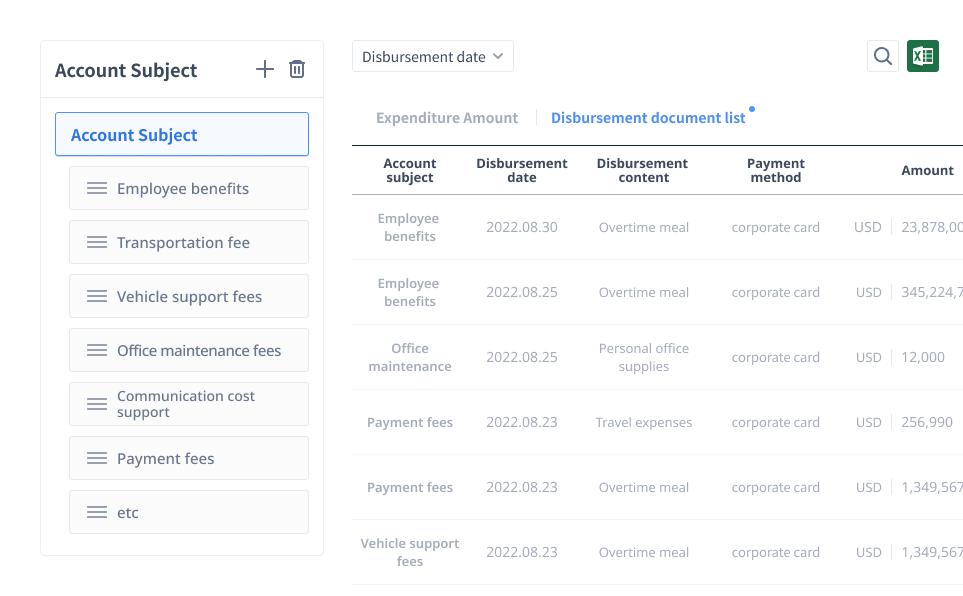Select the Personal office supplies row
The width and height of the screenshot is (963, 596).
(x=643, y=357)
